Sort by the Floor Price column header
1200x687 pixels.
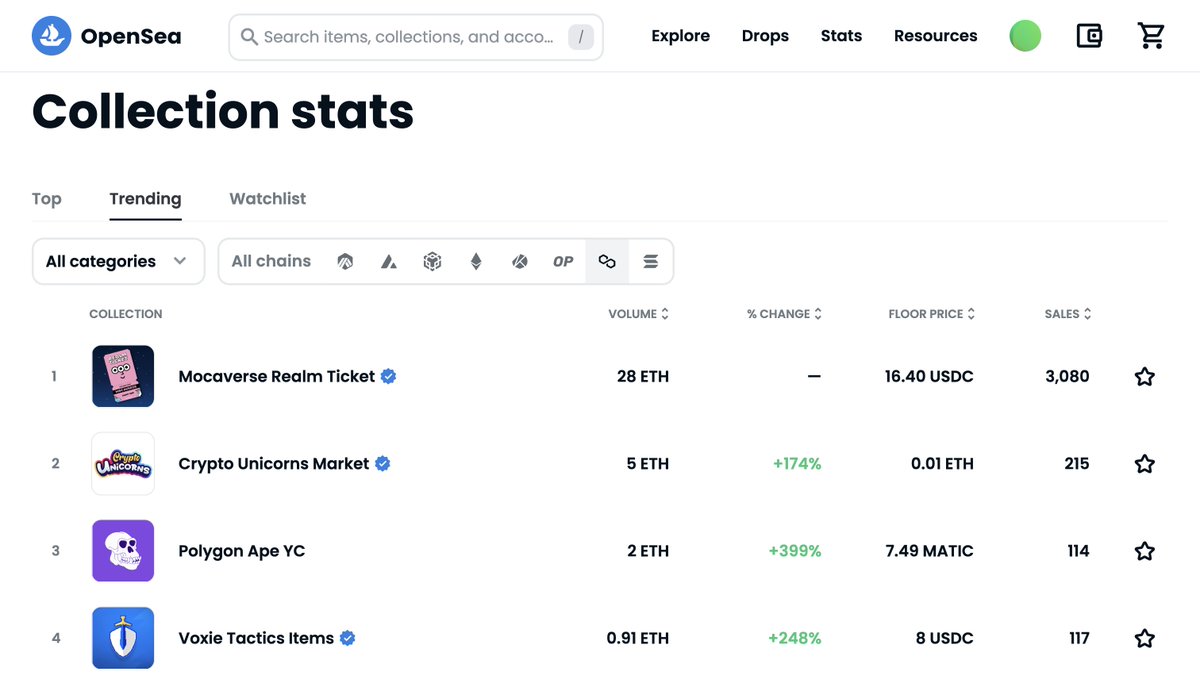[x=931, y=313]
